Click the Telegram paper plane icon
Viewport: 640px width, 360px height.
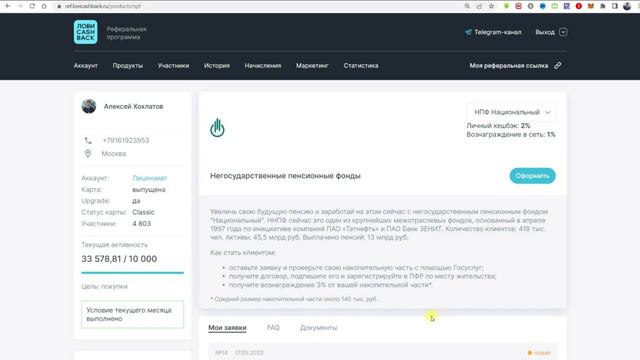tap(468, 32)
